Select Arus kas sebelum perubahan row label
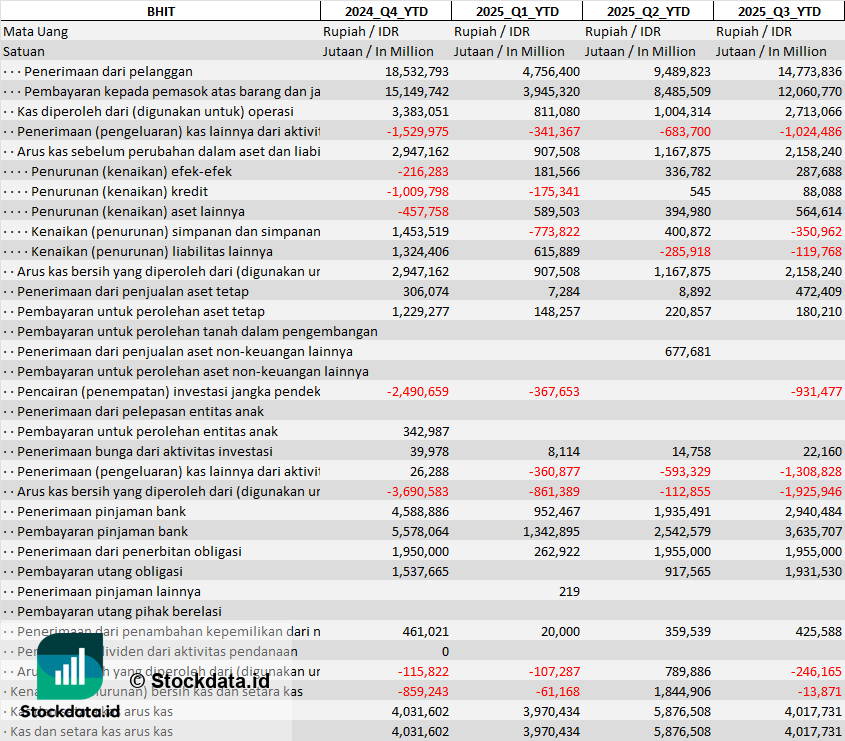The height and width of the screenshot is (741, 845). click(x=169, y=151)
